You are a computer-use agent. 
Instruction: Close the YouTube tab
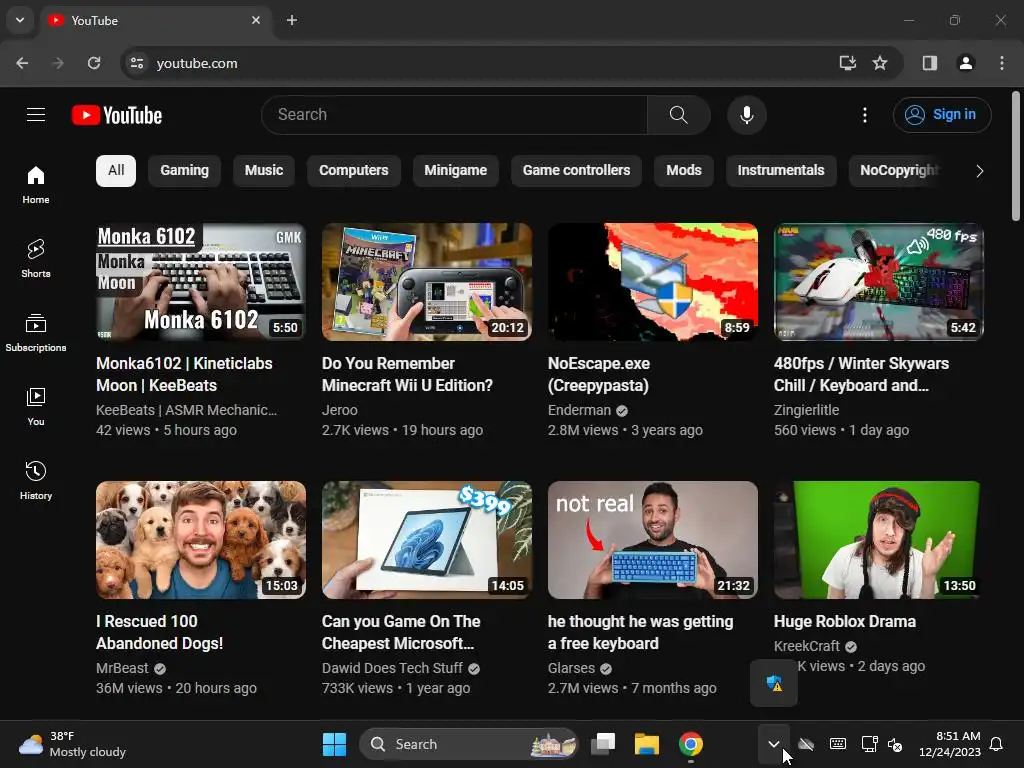click(256, 20)
